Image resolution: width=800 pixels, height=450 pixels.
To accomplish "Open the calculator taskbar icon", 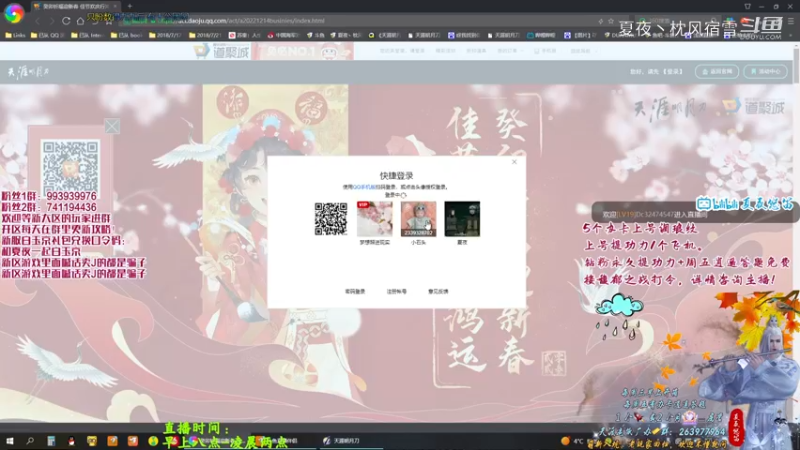I will click(x=51, y=441).
